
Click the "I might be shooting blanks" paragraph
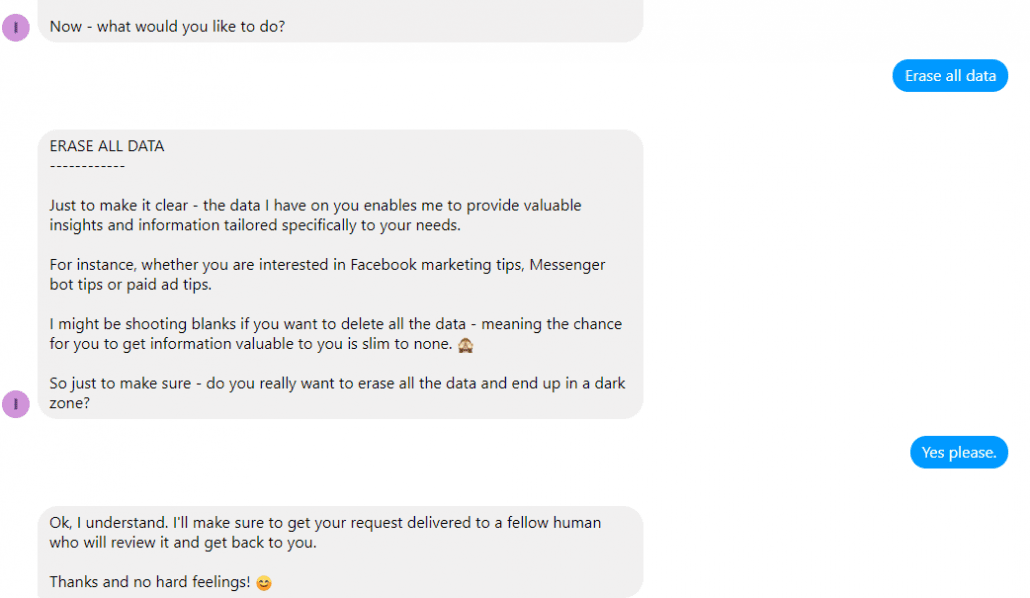(336, 334)
